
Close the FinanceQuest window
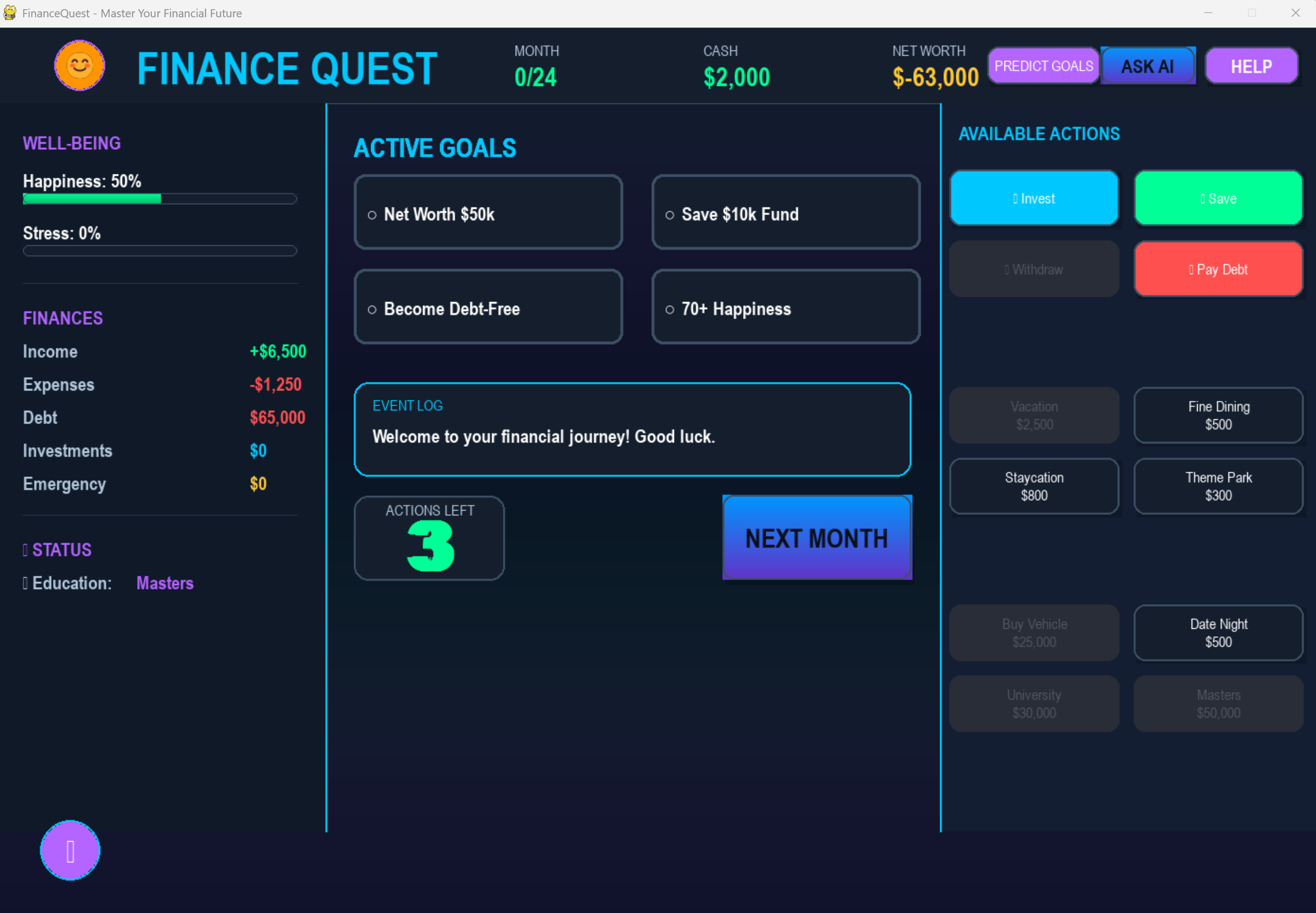(x=1295, y=12)
